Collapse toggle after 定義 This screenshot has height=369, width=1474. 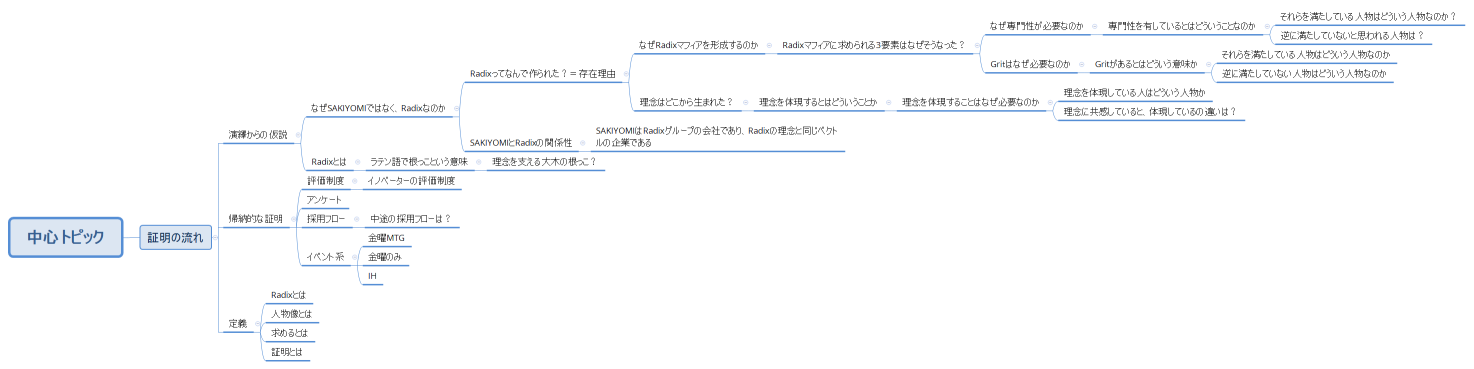258,324
